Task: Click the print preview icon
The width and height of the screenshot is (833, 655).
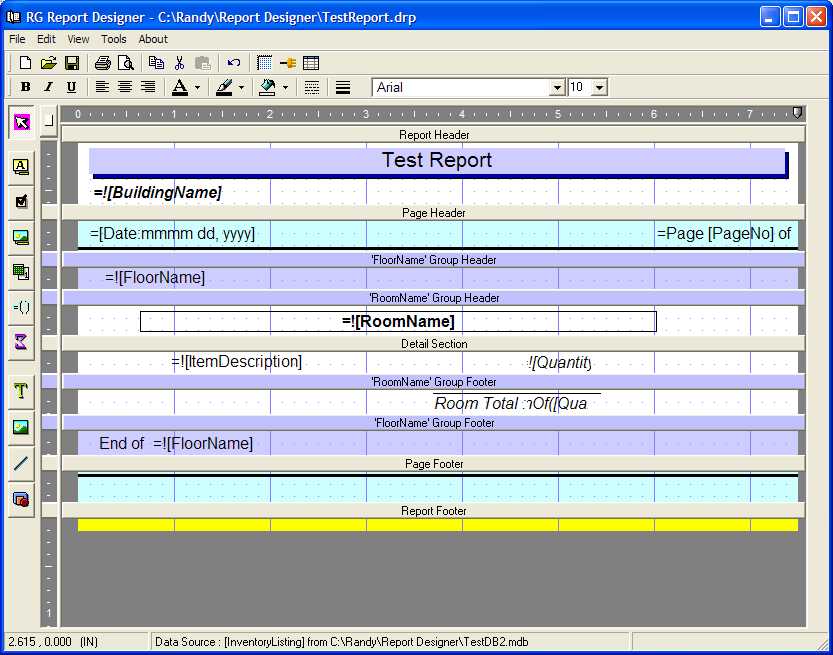Action: pos(124,63)
